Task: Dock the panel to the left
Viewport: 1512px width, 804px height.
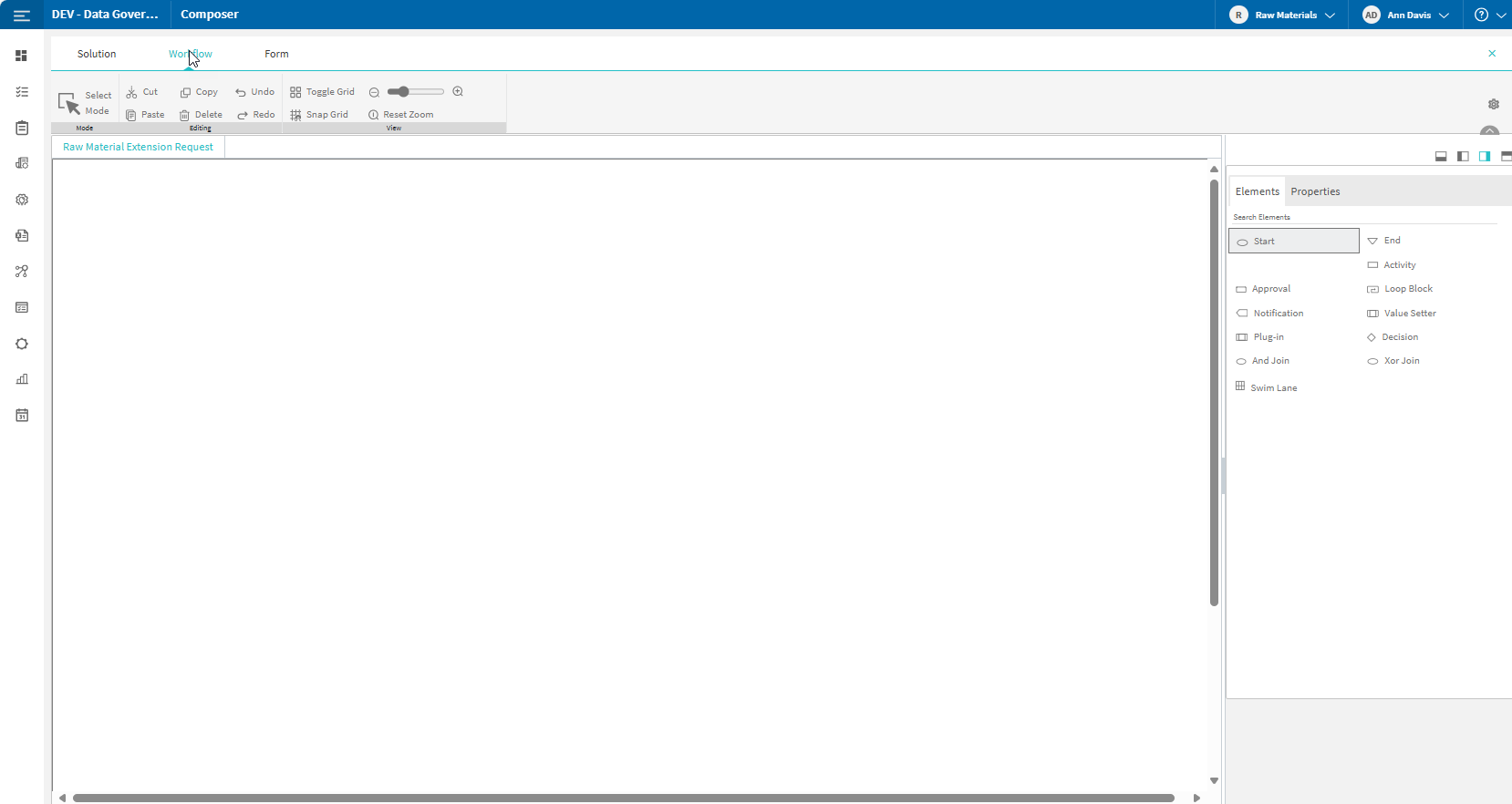Action: click(x=1463, y=157)
